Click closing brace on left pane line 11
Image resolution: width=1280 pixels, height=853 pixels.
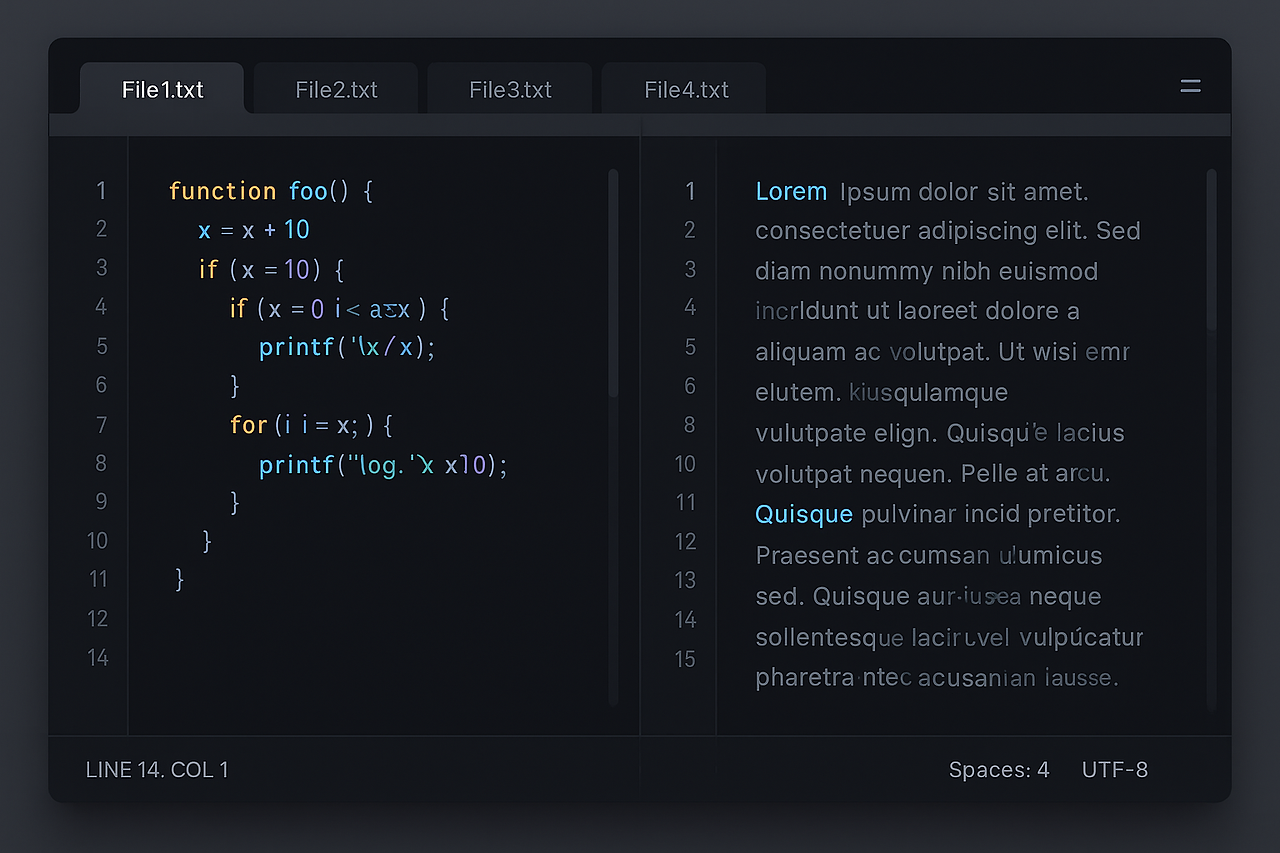(179, 579)
